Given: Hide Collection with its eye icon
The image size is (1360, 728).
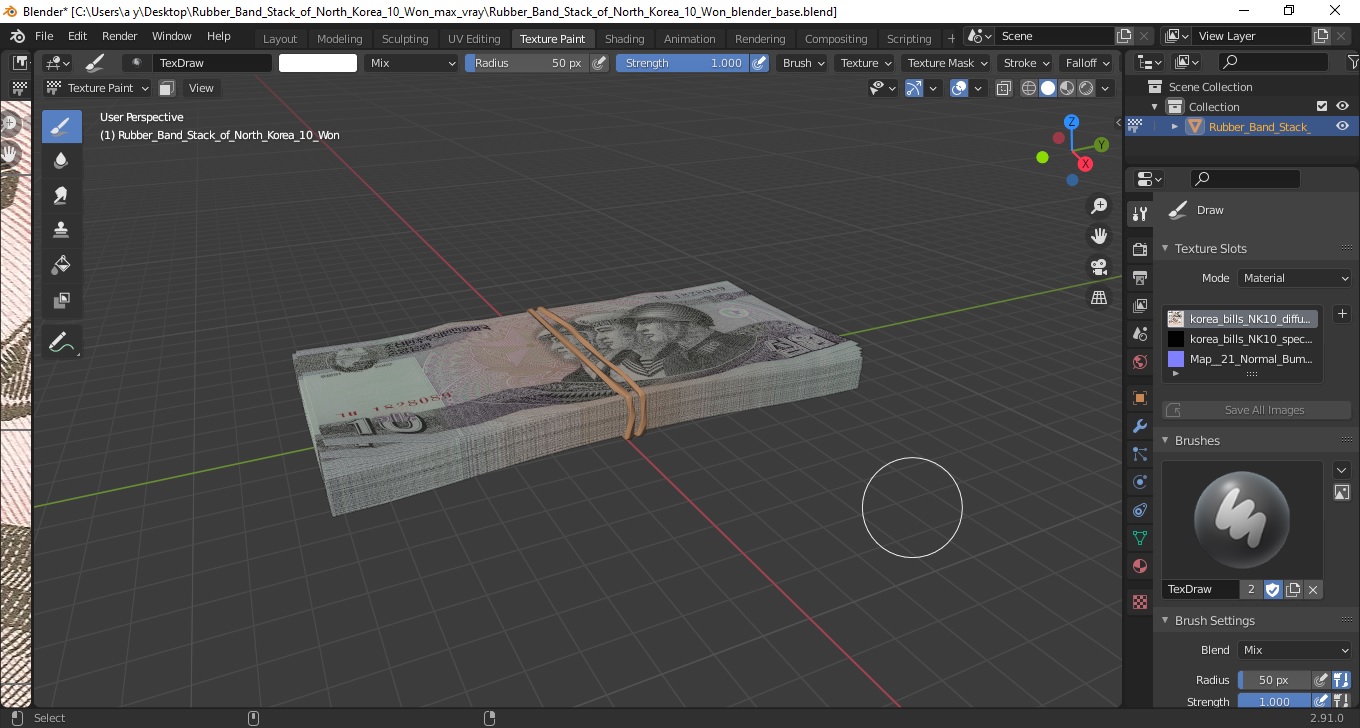Looking at the screenshot, I should [x=1342, y=106].
